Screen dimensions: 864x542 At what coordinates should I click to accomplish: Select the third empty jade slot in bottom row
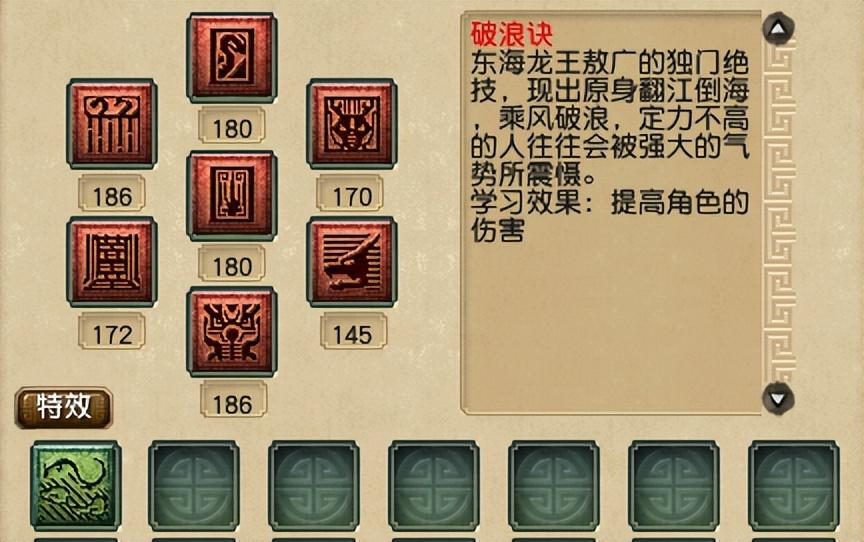pos(314,486)
